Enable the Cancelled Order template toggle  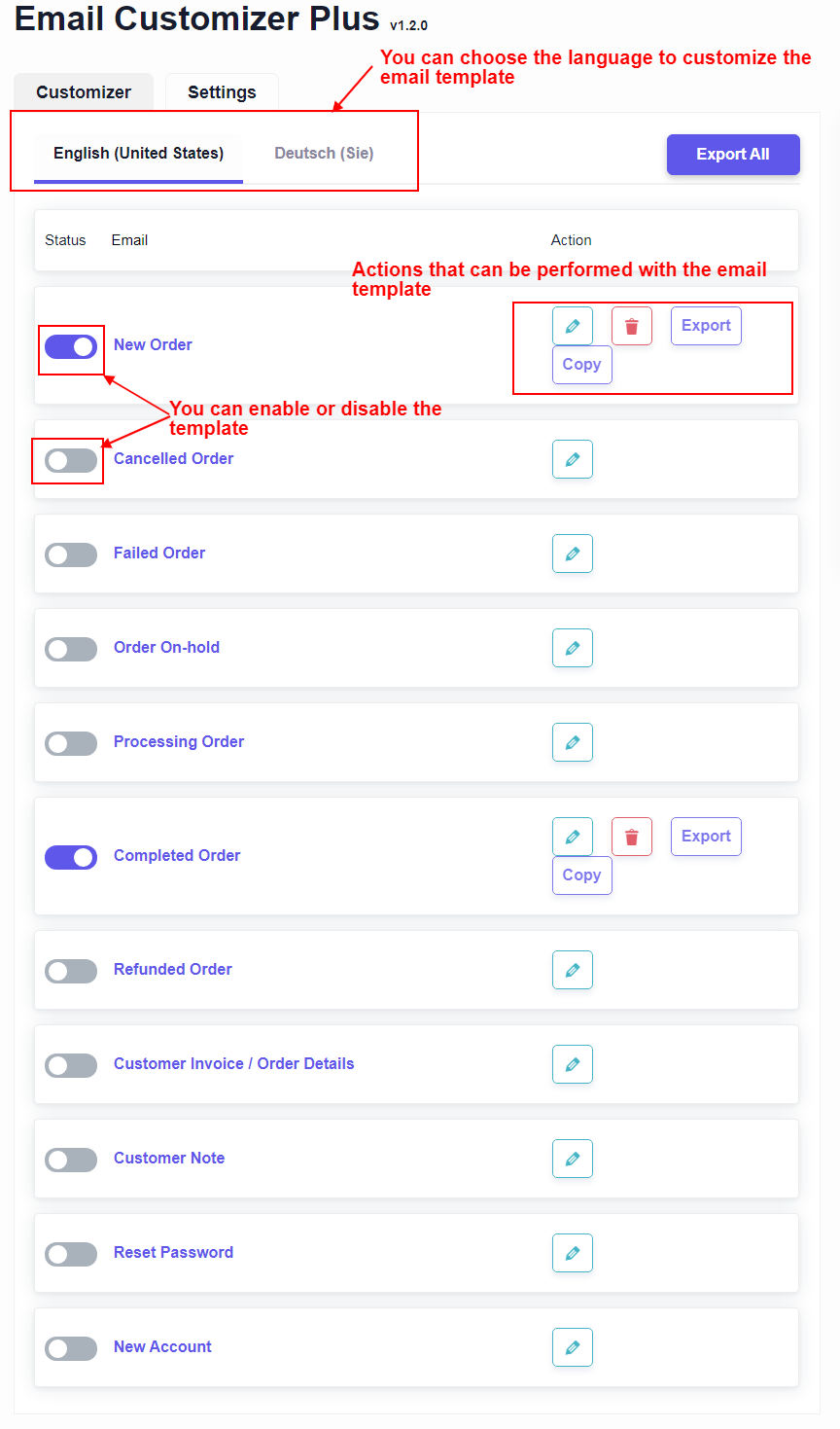tap(70, 458)
